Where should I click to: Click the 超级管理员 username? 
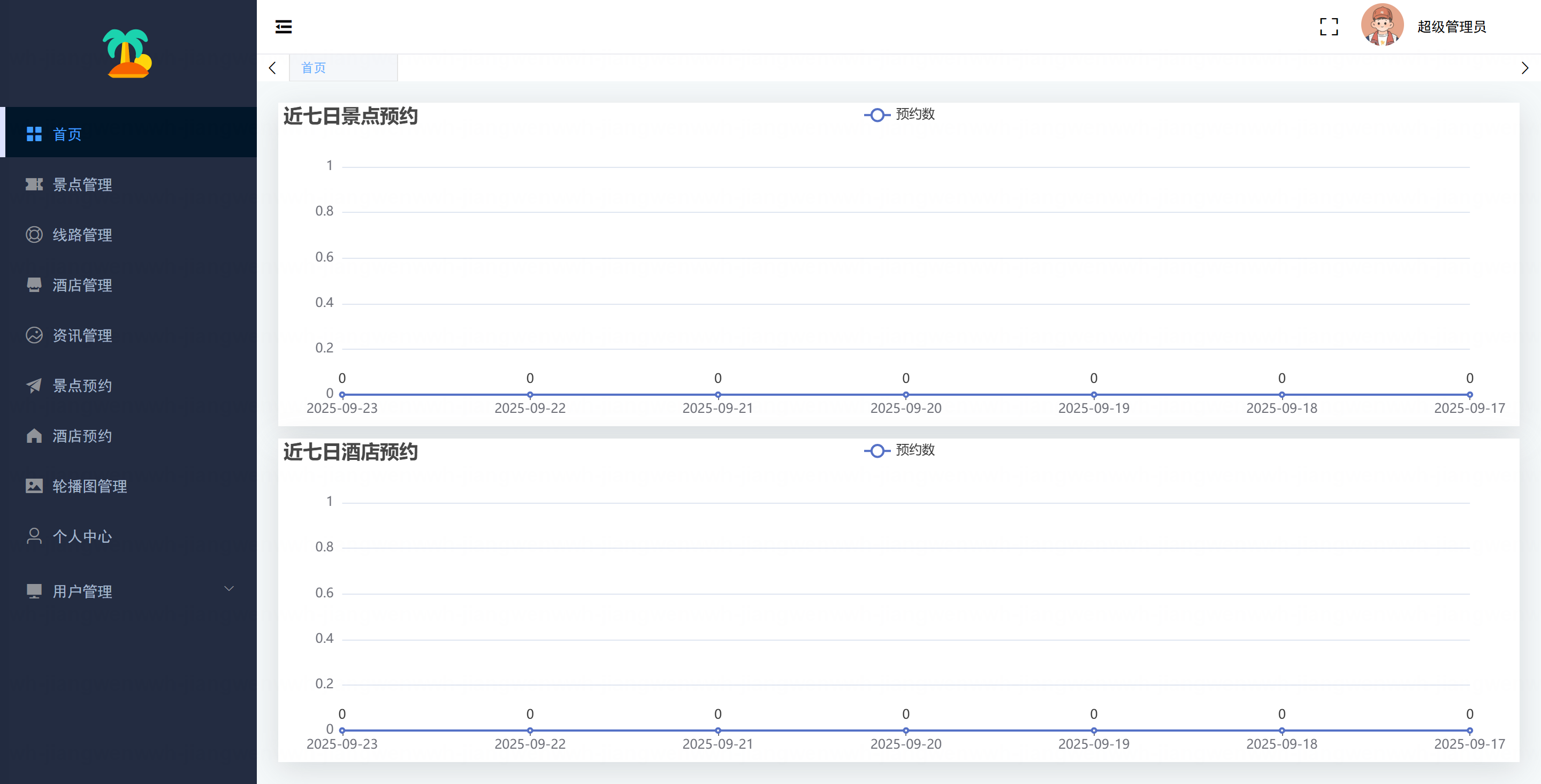coord(1451,26)
